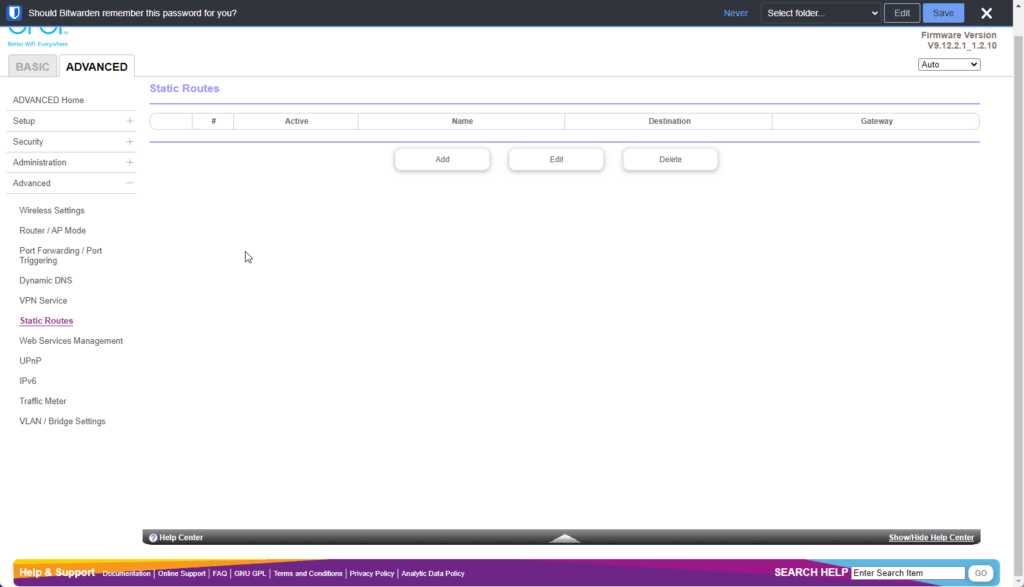Save password in Bitwarden
This screenshot has height=587, width=1024.
[943, 13]
